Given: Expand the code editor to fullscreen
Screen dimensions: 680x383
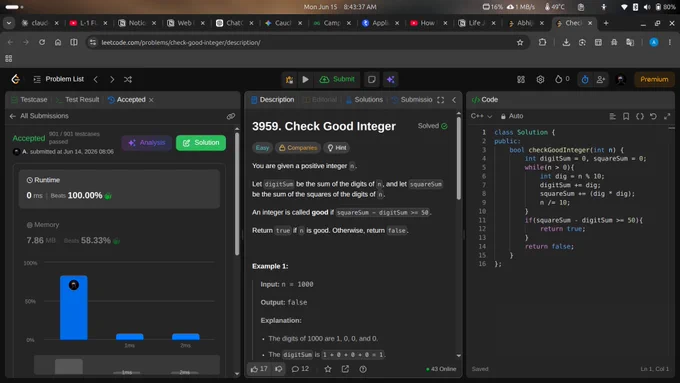Looking at the screenshot, I should click(x=667, y=116).
